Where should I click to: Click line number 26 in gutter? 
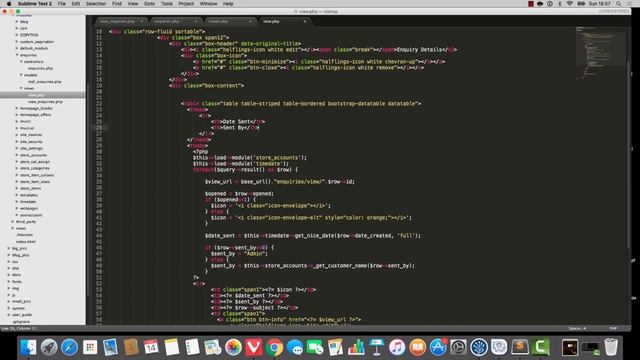(99, 128)
